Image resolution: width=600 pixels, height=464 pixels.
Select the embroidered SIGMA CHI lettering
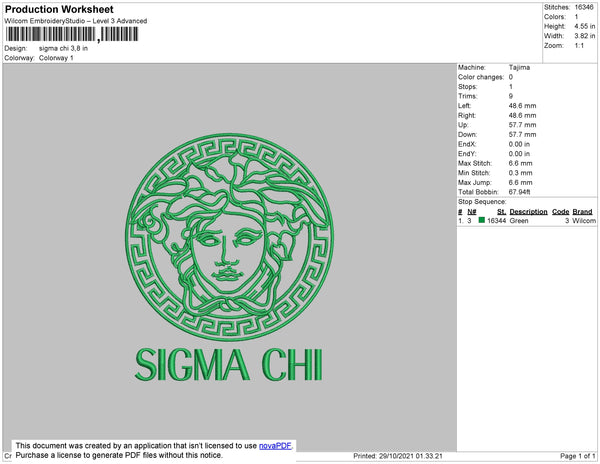[x=229, y=365]
